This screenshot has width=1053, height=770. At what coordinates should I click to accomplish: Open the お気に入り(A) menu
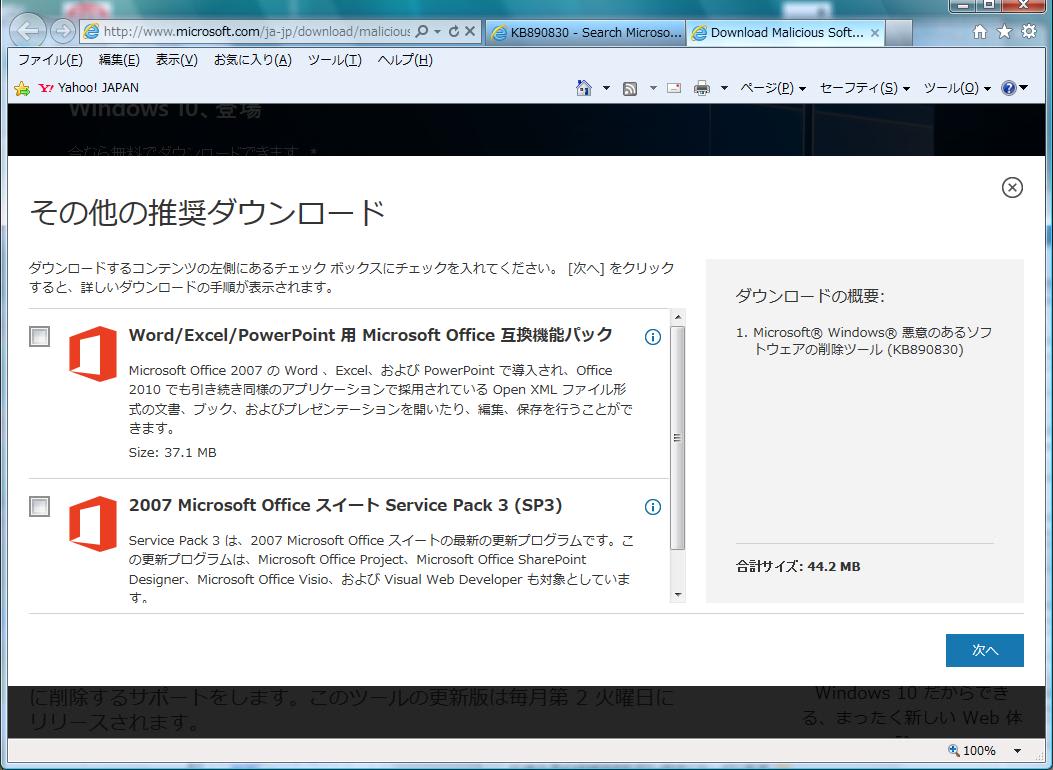(x=252, y=60)
